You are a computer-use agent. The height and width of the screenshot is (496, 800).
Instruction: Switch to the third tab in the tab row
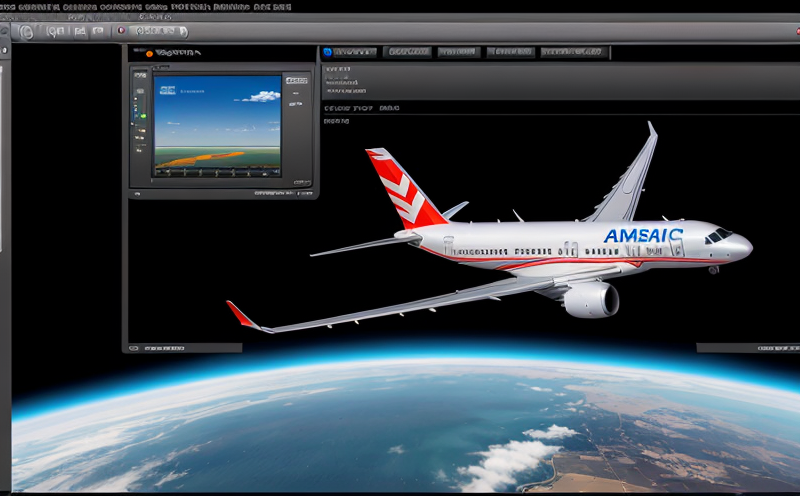[458, 52]
